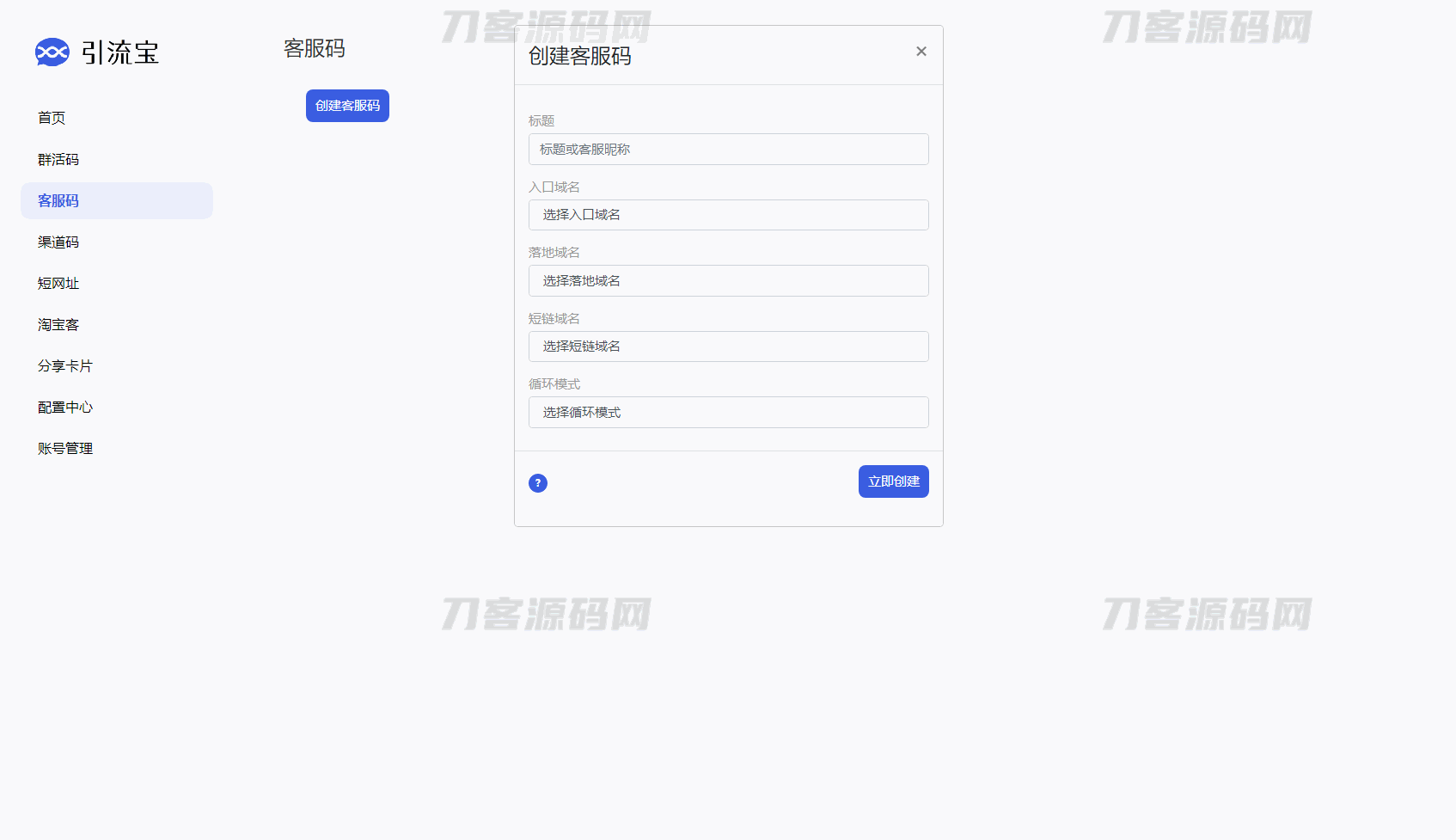Go to 首页 in the sidebar
Viewport: 1456px width, 840px height.
[52, 118]
